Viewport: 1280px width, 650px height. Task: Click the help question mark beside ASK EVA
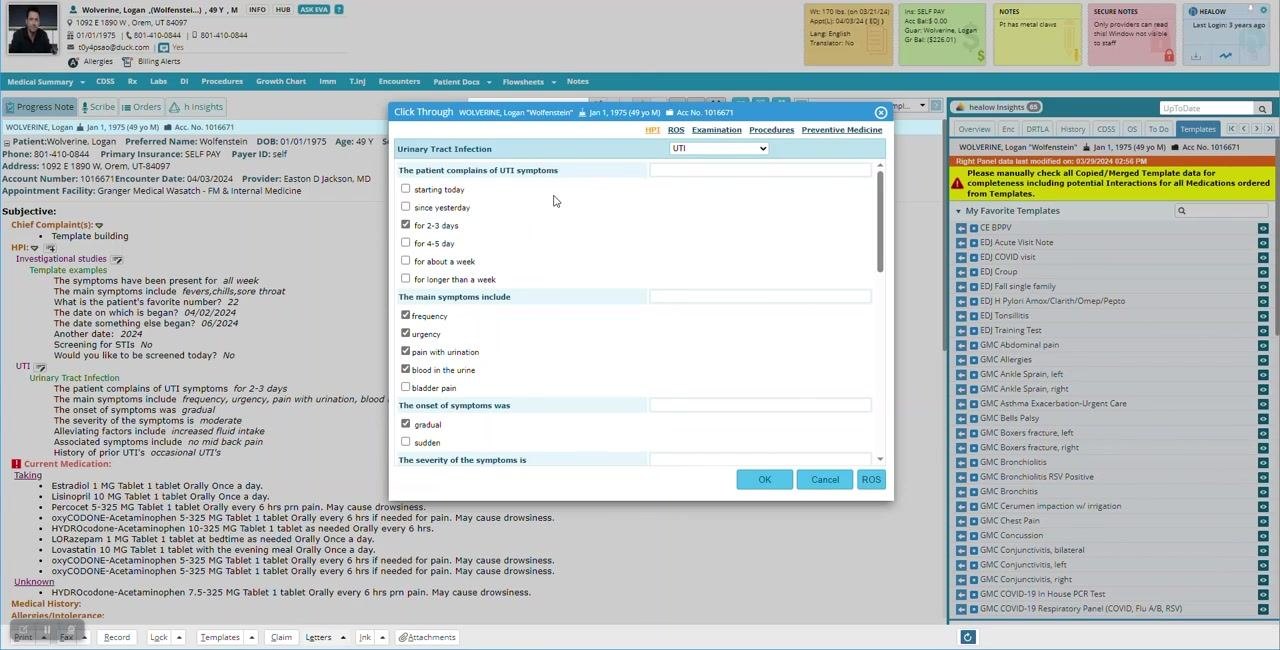pyautogui.click(x=339, y=10)
